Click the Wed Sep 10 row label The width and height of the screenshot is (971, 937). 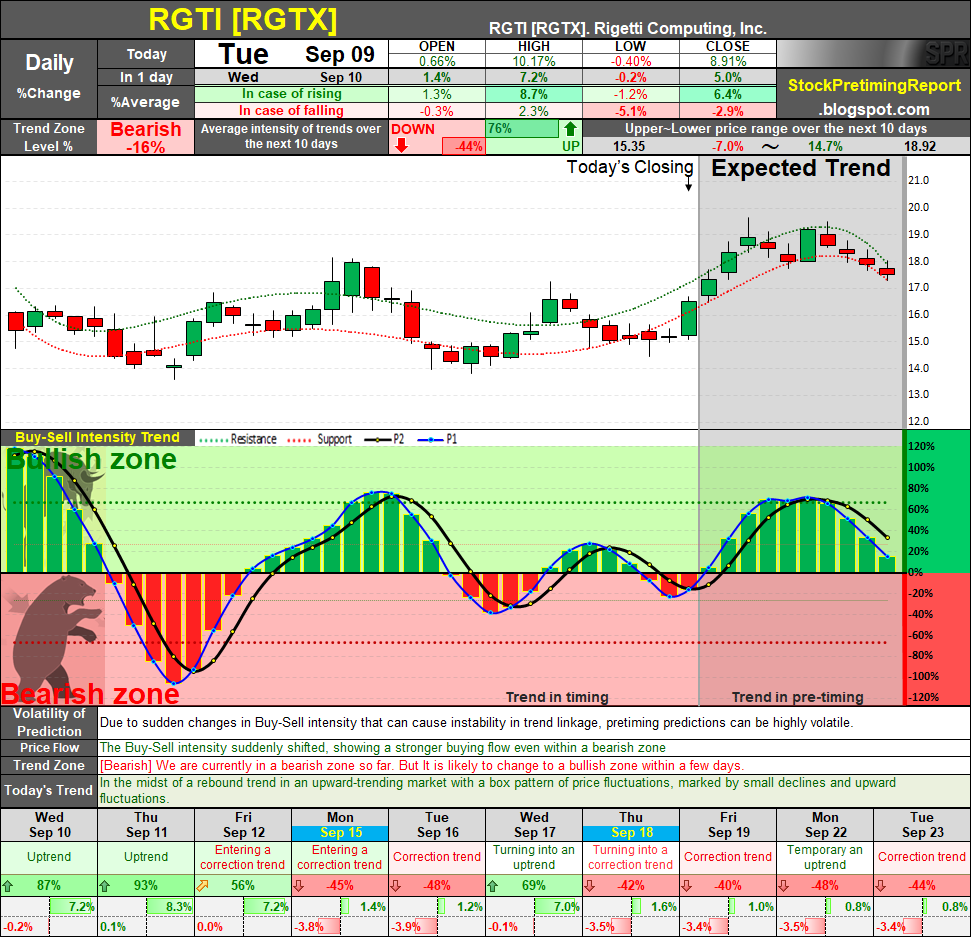(x=291, y=77)
